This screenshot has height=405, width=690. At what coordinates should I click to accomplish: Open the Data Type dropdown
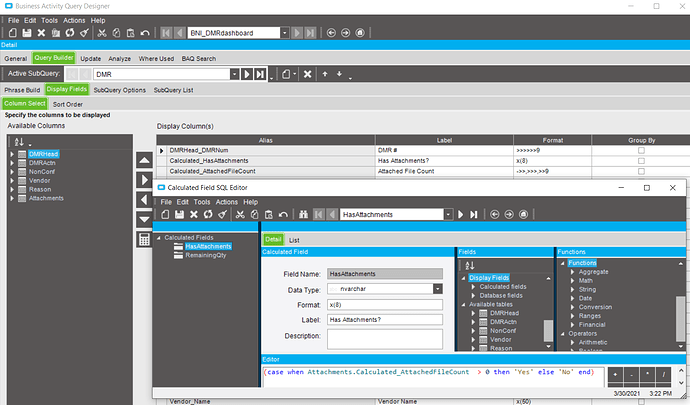click(x=437, y=288)
